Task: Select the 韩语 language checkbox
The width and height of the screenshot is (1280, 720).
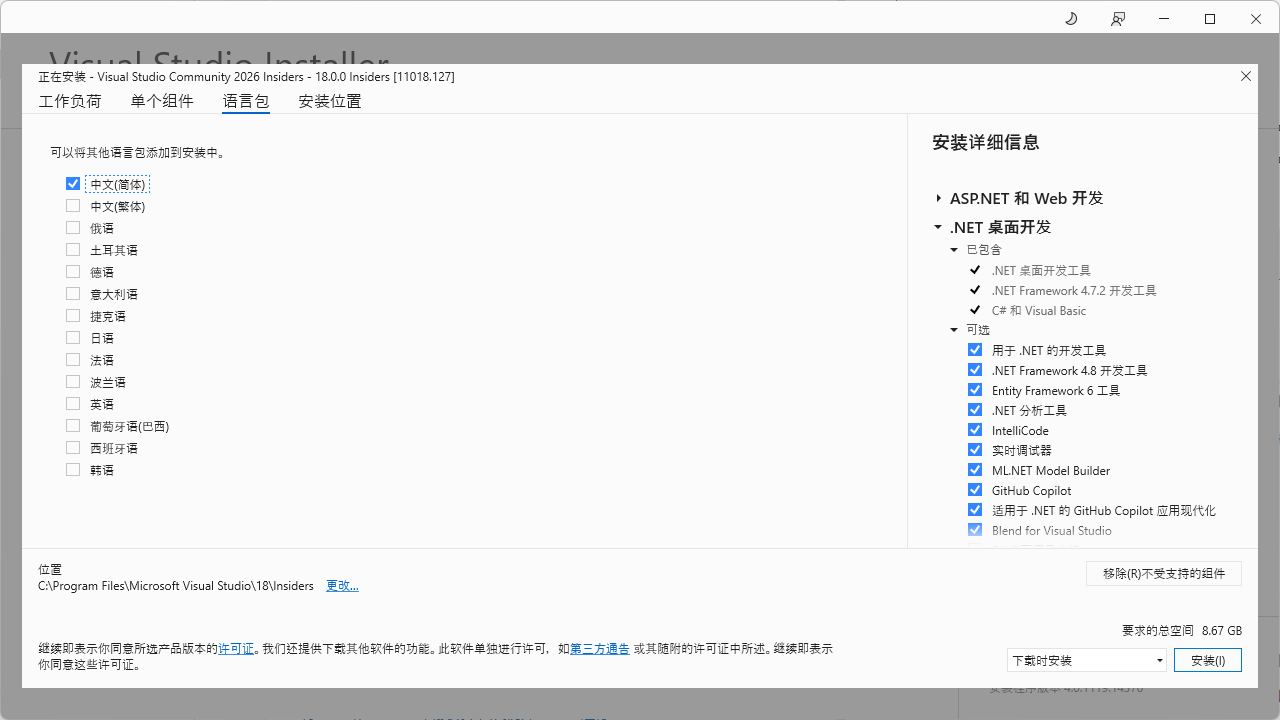Action: [73, 470]
